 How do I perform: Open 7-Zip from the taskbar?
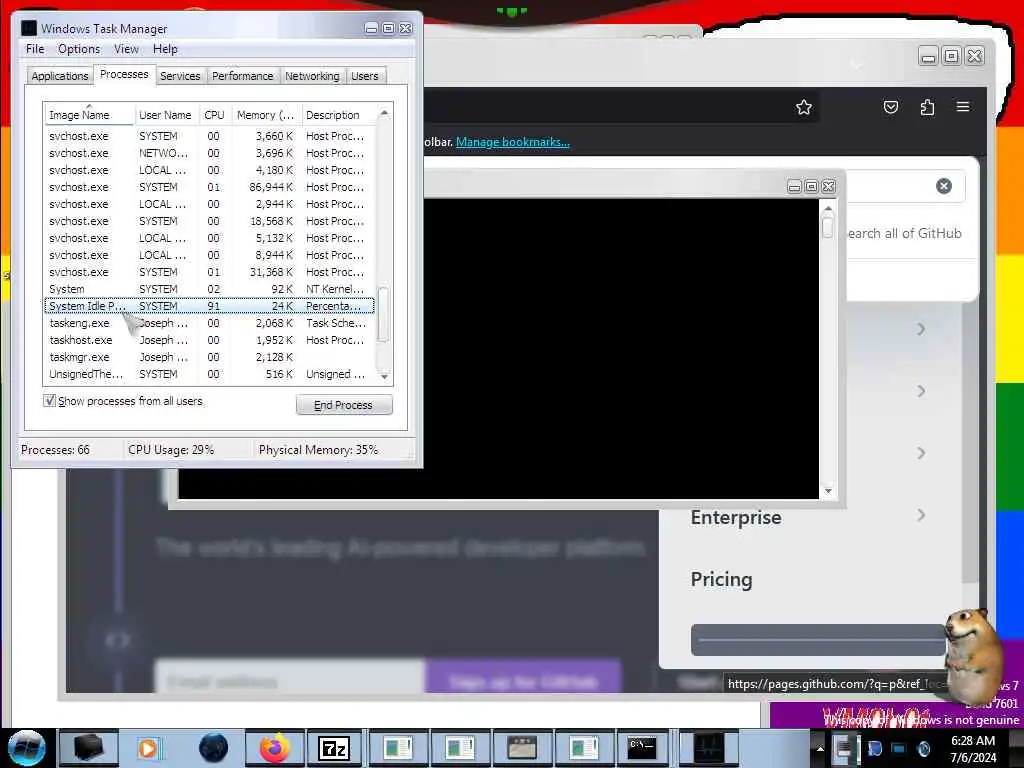(x=334, y=748)
